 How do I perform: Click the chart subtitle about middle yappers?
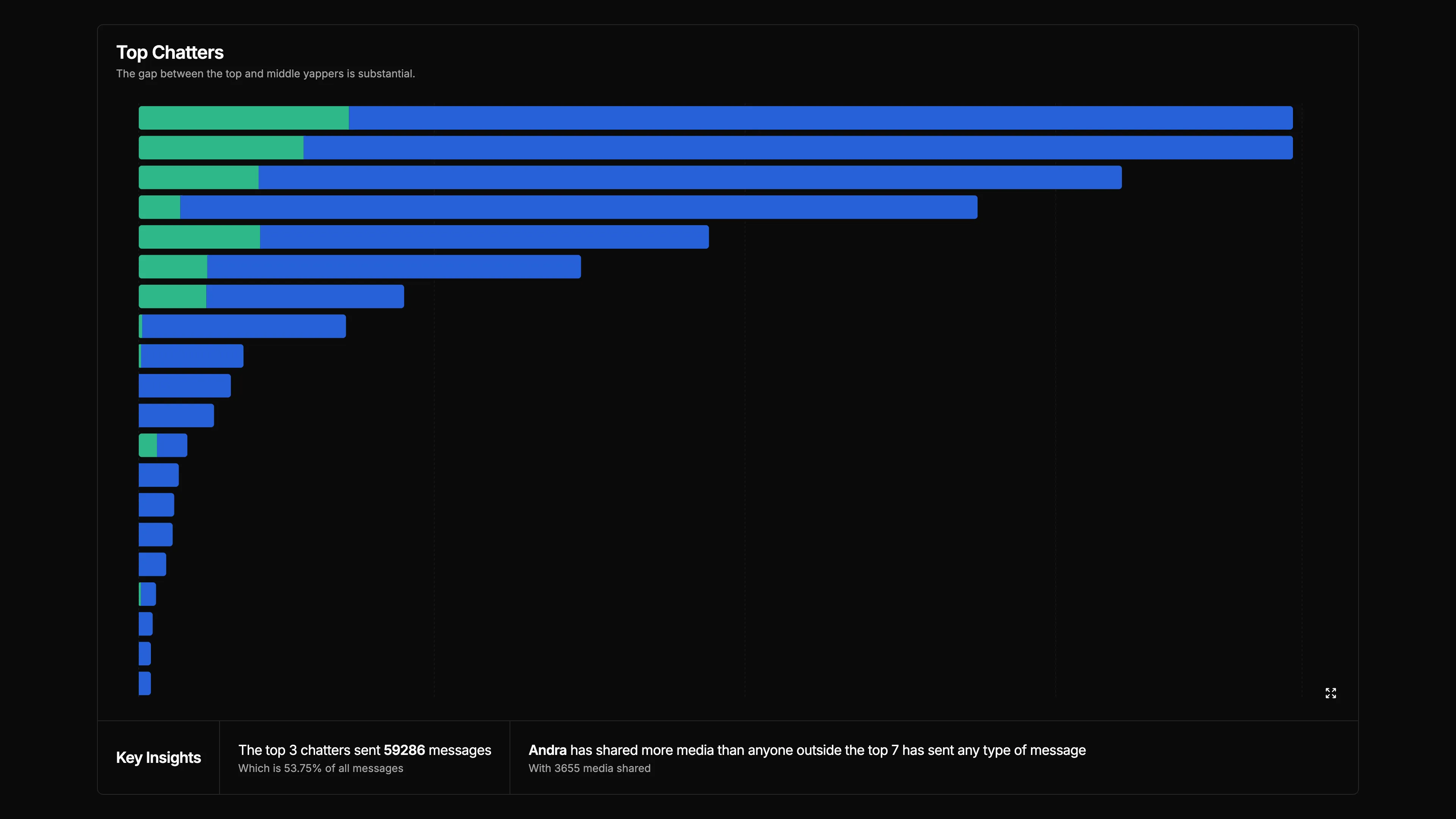point(265,74)
